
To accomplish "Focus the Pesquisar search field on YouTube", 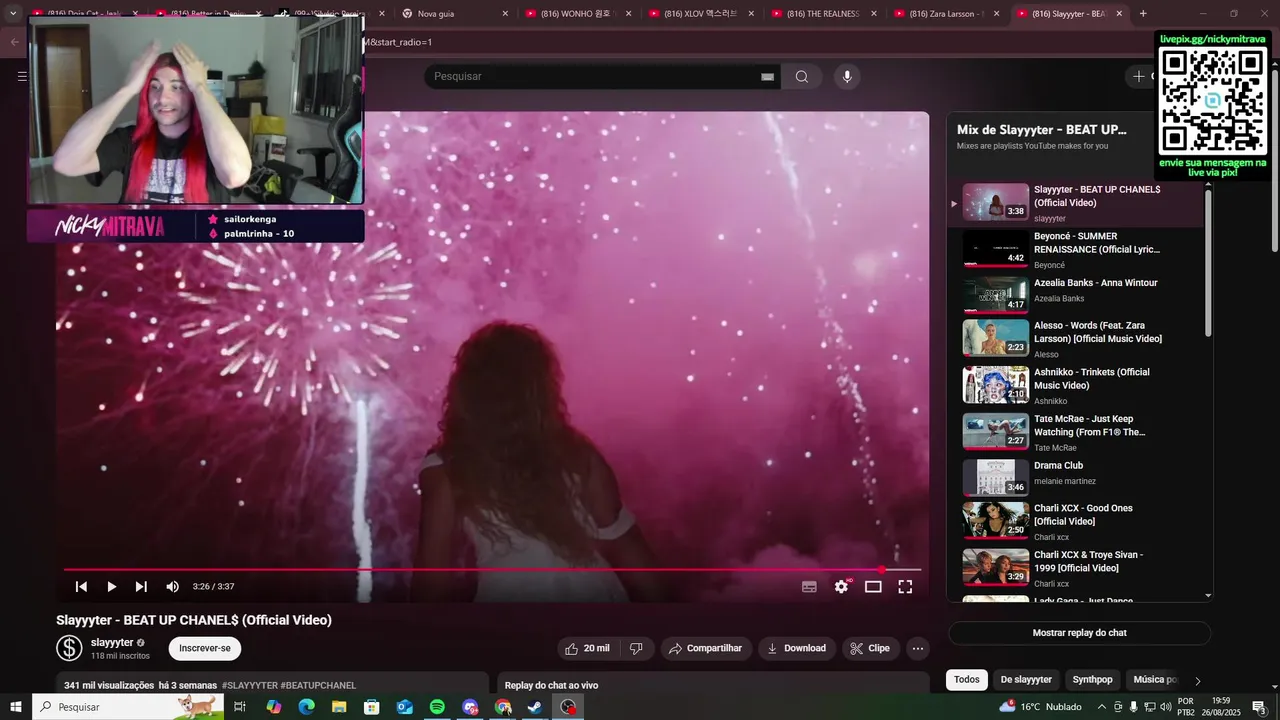I will pos(596,77).
